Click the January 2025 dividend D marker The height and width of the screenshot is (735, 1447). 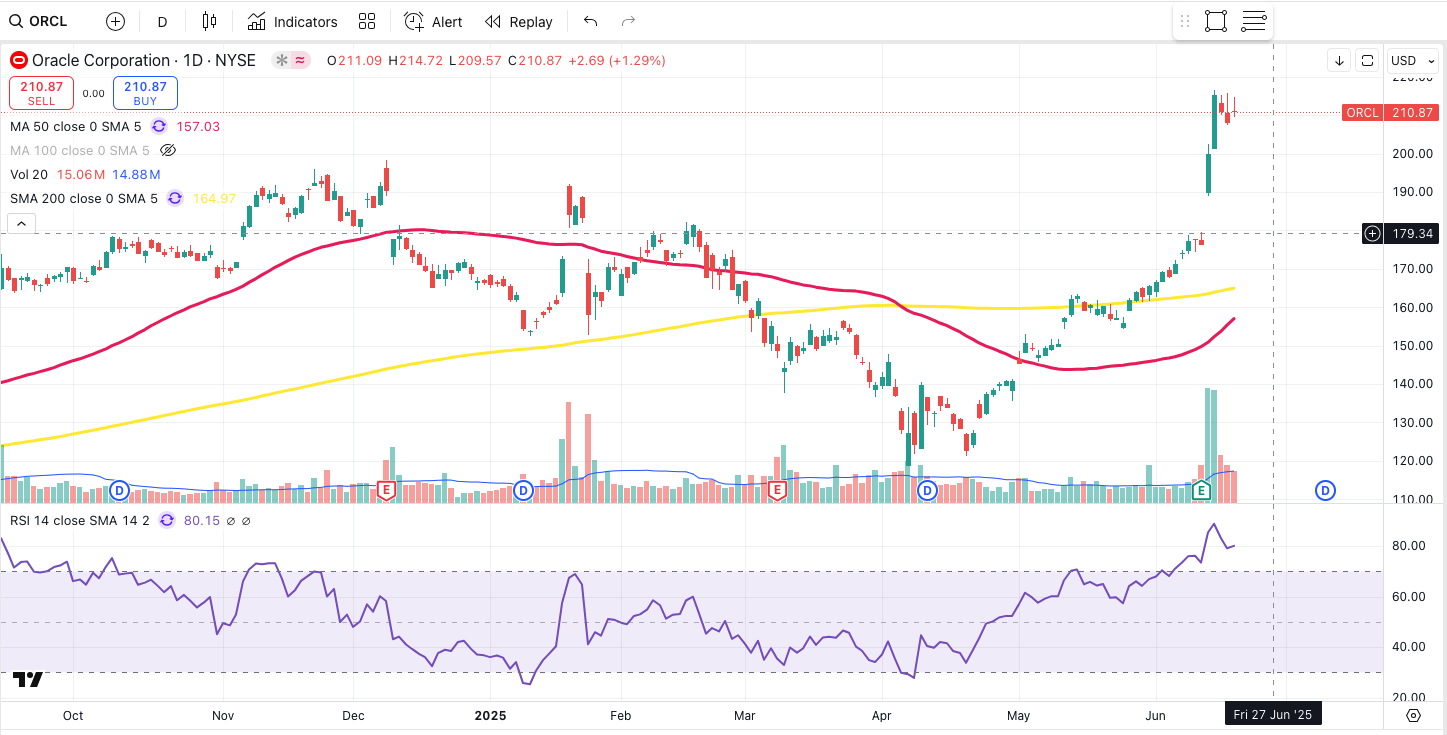523,490
